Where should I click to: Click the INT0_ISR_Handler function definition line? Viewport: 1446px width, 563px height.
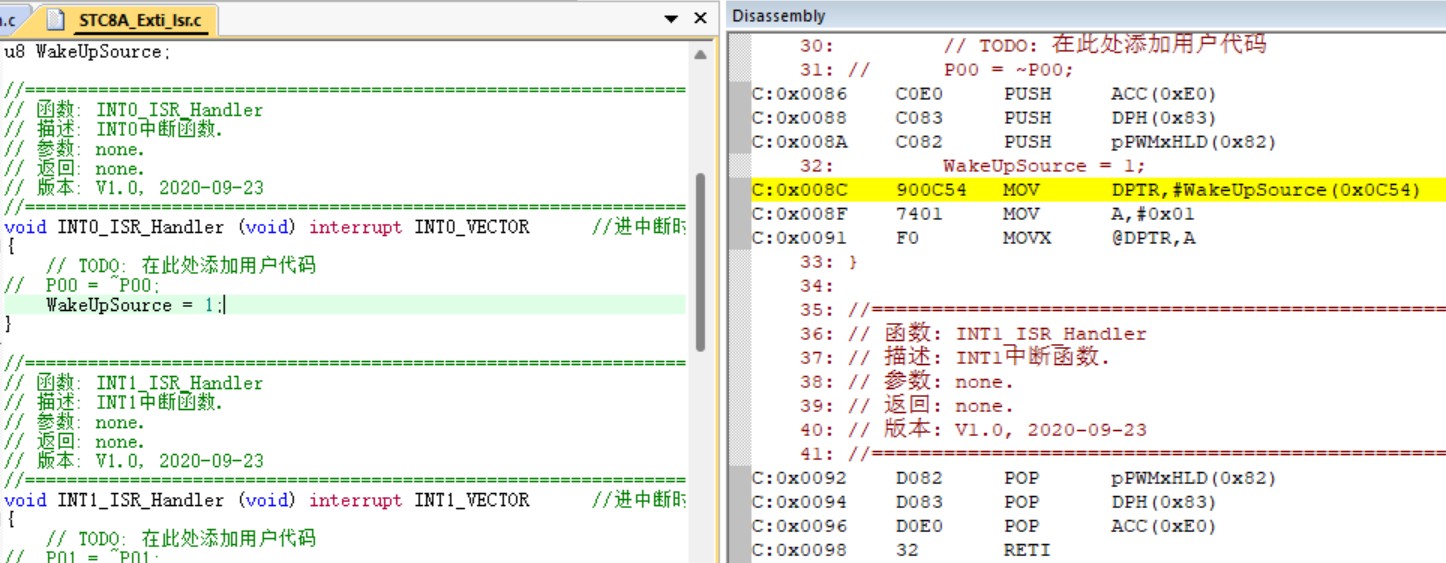tap(344, 227)
